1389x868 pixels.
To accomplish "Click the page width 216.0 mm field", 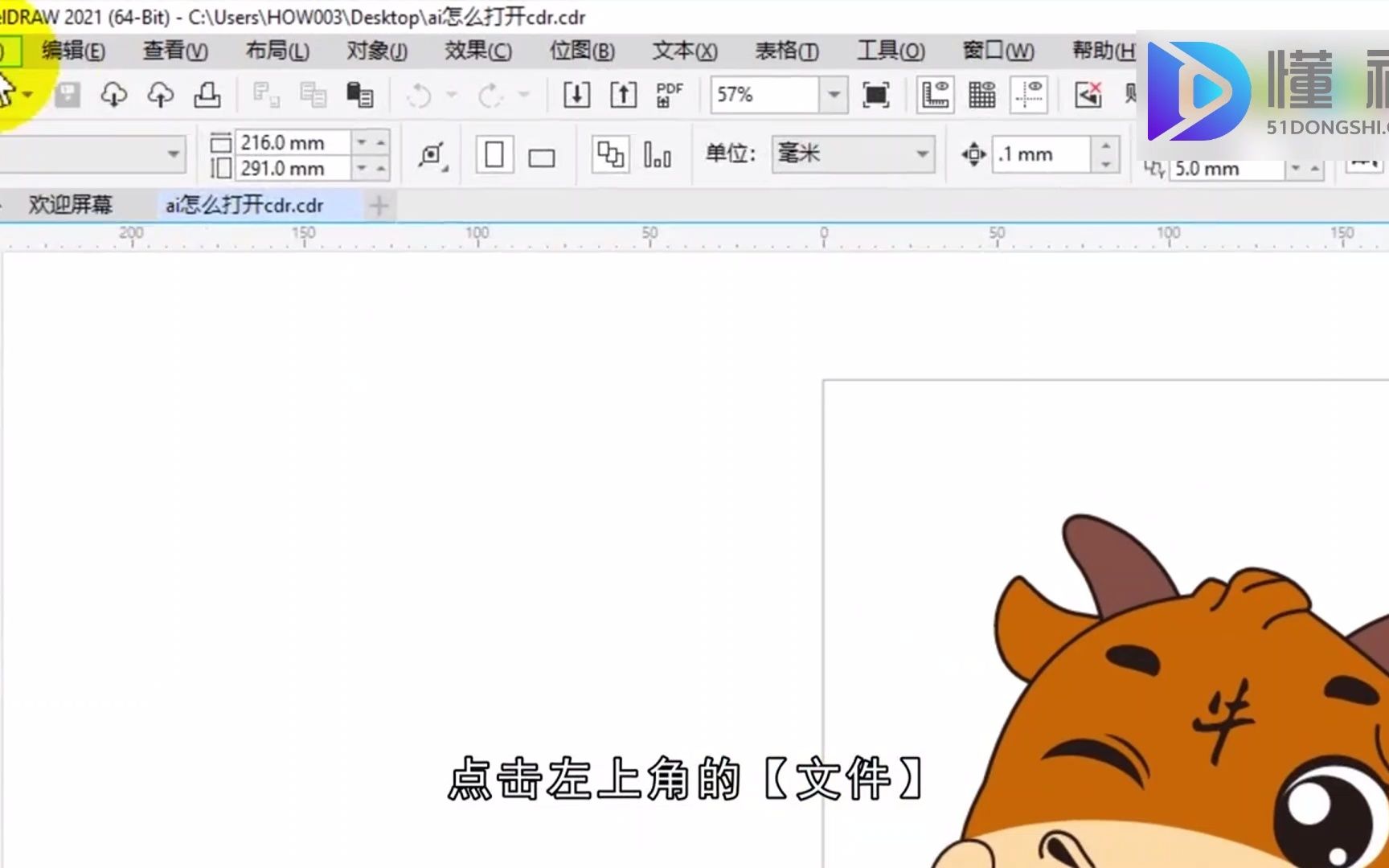I will point(293,142).
